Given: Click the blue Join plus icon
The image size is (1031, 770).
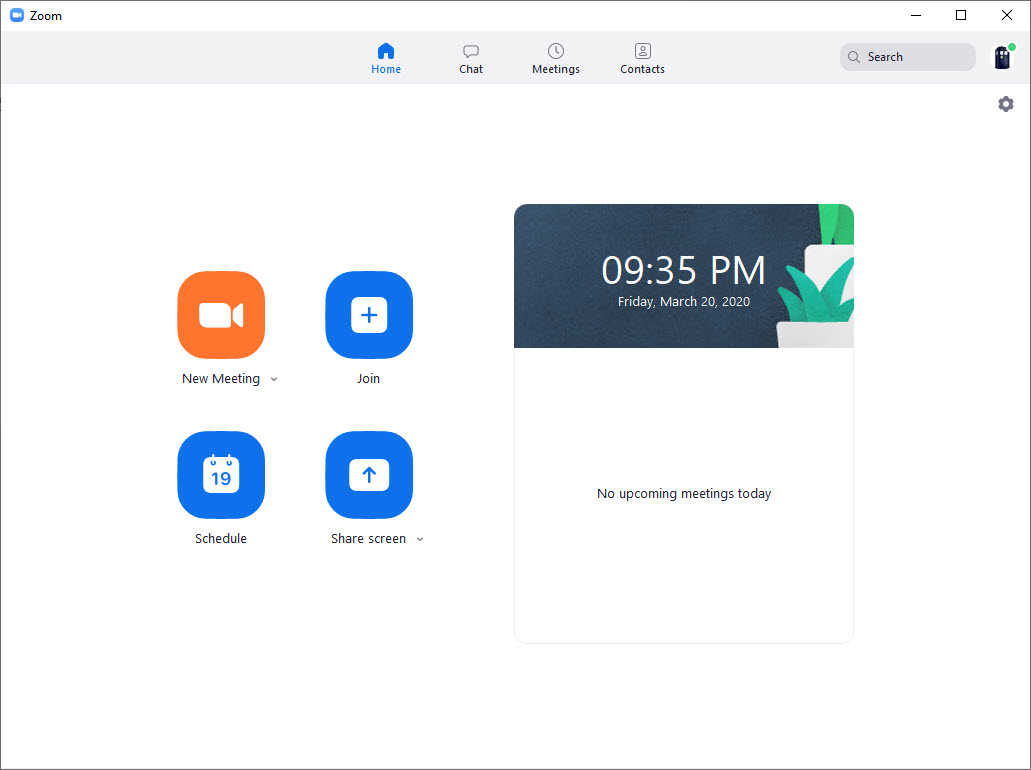Looking at the screenshot, I should coord(369,315).
